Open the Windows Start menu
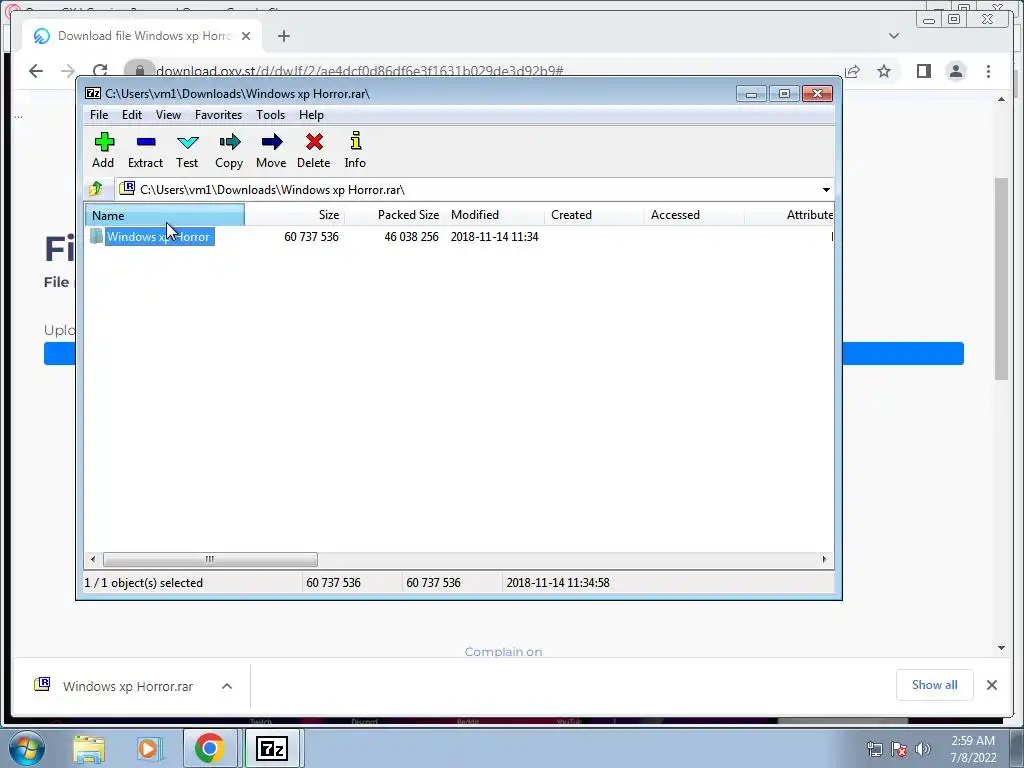 click(27, 748)
